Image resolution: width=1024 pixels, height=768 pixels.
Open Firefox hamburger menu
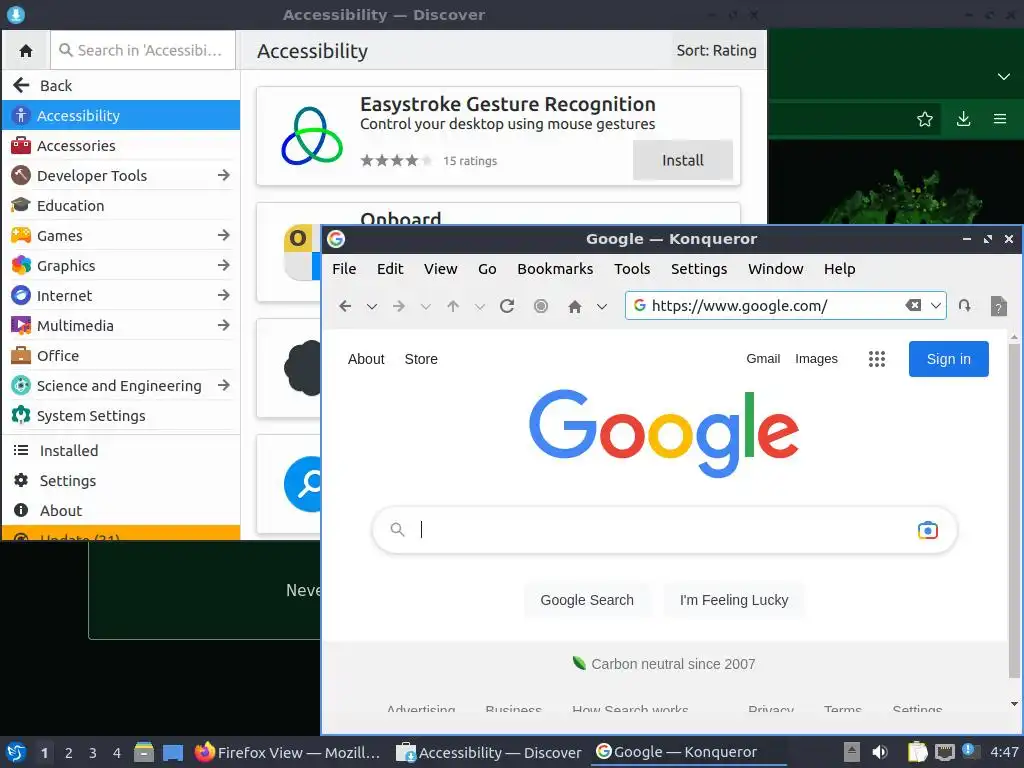(x=999, y=119)
